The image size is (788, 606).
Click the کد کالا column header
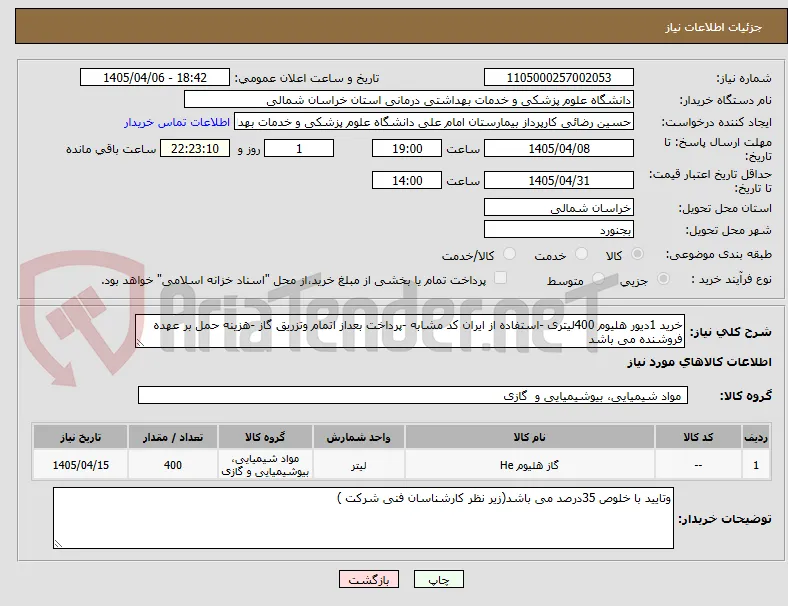coord(698,437)
